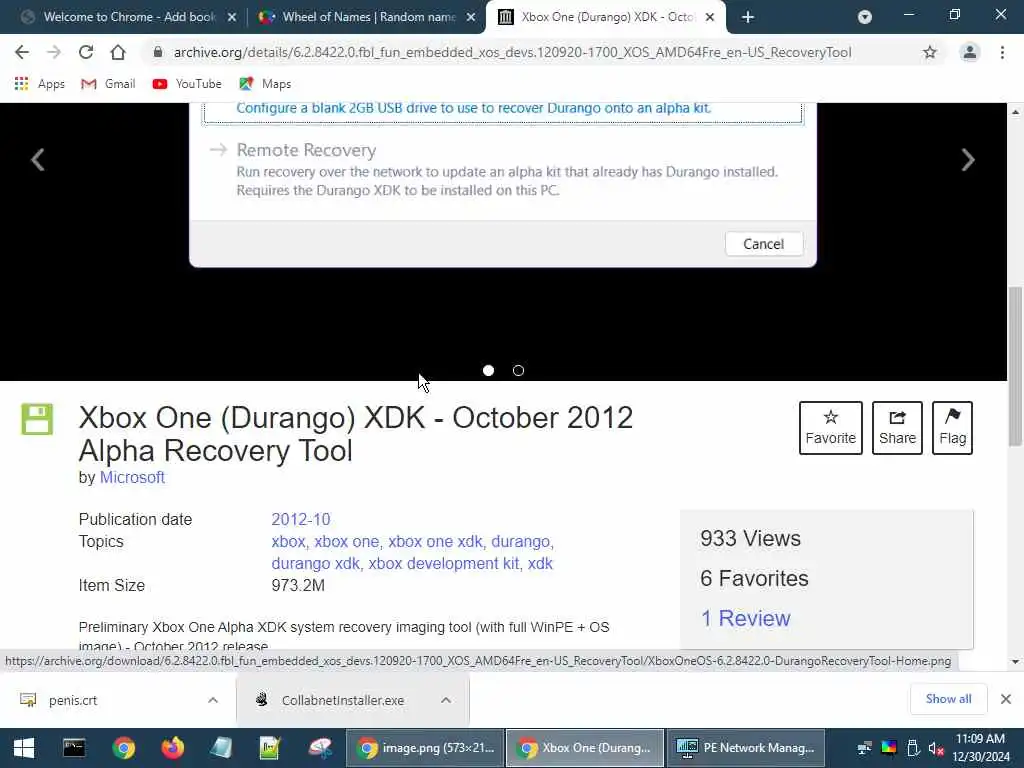This screenshot has height=768, width=1024.
Task: Click the Remote Recovery option text
Action: 306,150
